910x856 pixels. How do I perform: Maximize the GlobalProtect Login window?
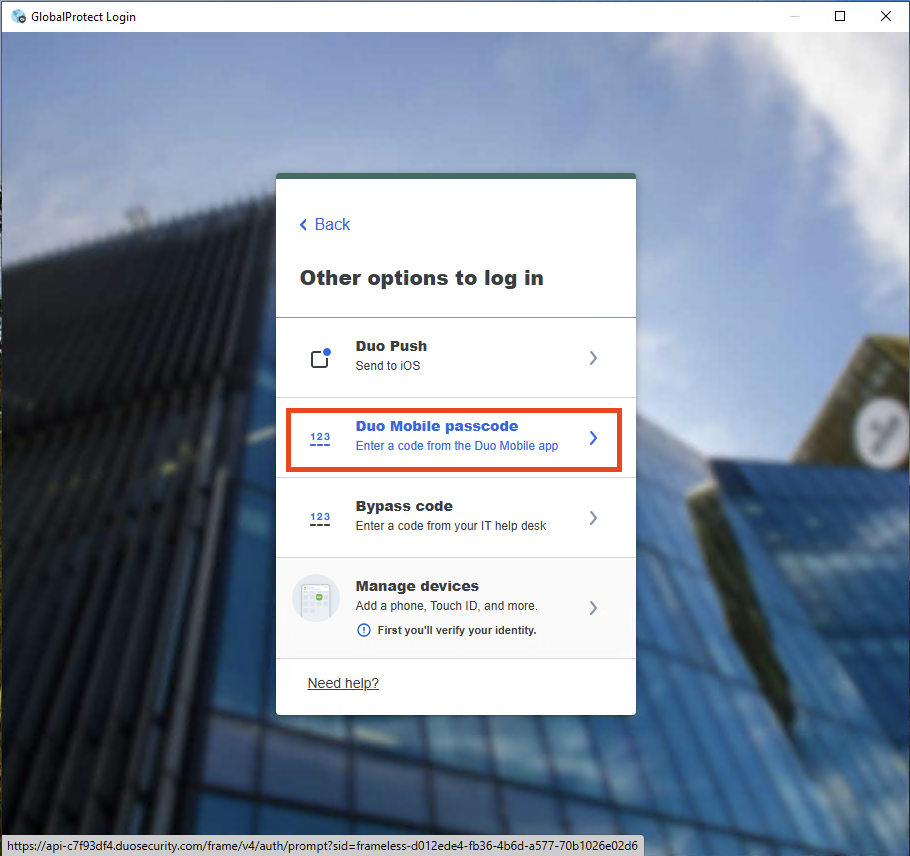(840, 16)
